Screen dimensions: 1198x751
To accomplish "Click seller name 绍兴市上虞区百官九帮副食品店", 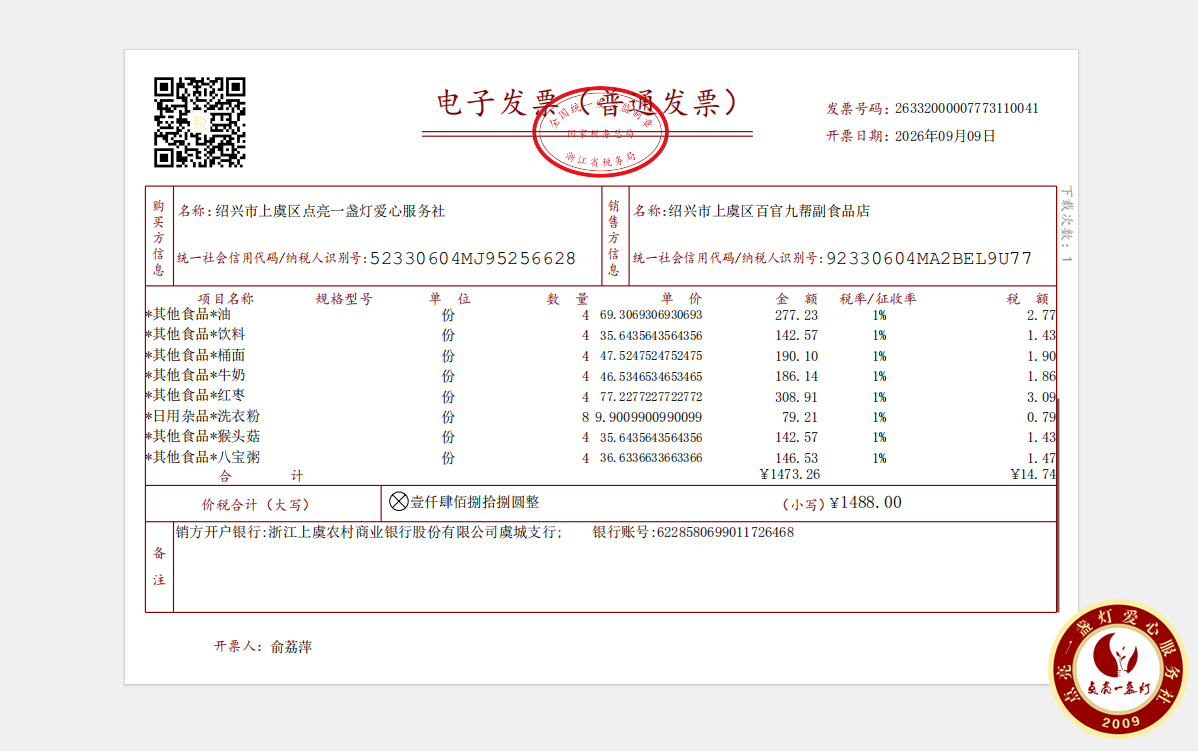I will pos(769,212).
